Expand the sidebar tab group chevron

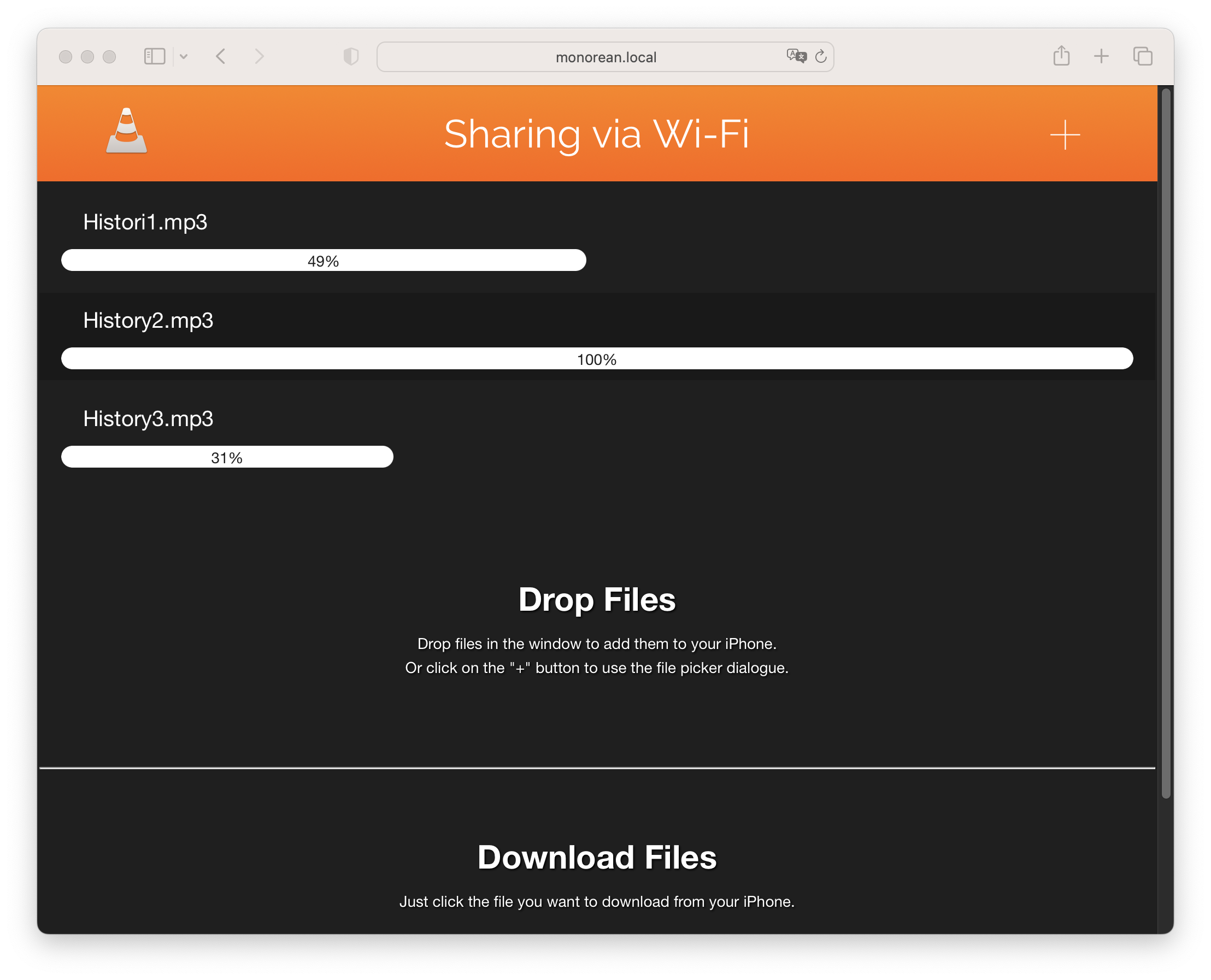click(x=184, y=56)
